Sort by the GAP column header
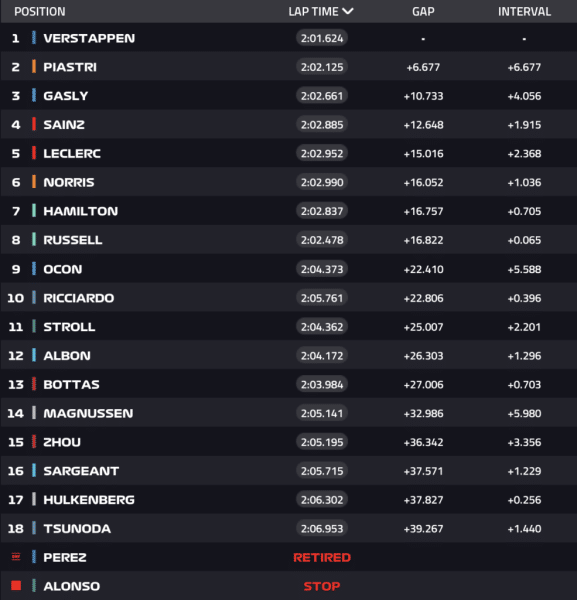This screenshot has width=577, height=600. (423, 11)
